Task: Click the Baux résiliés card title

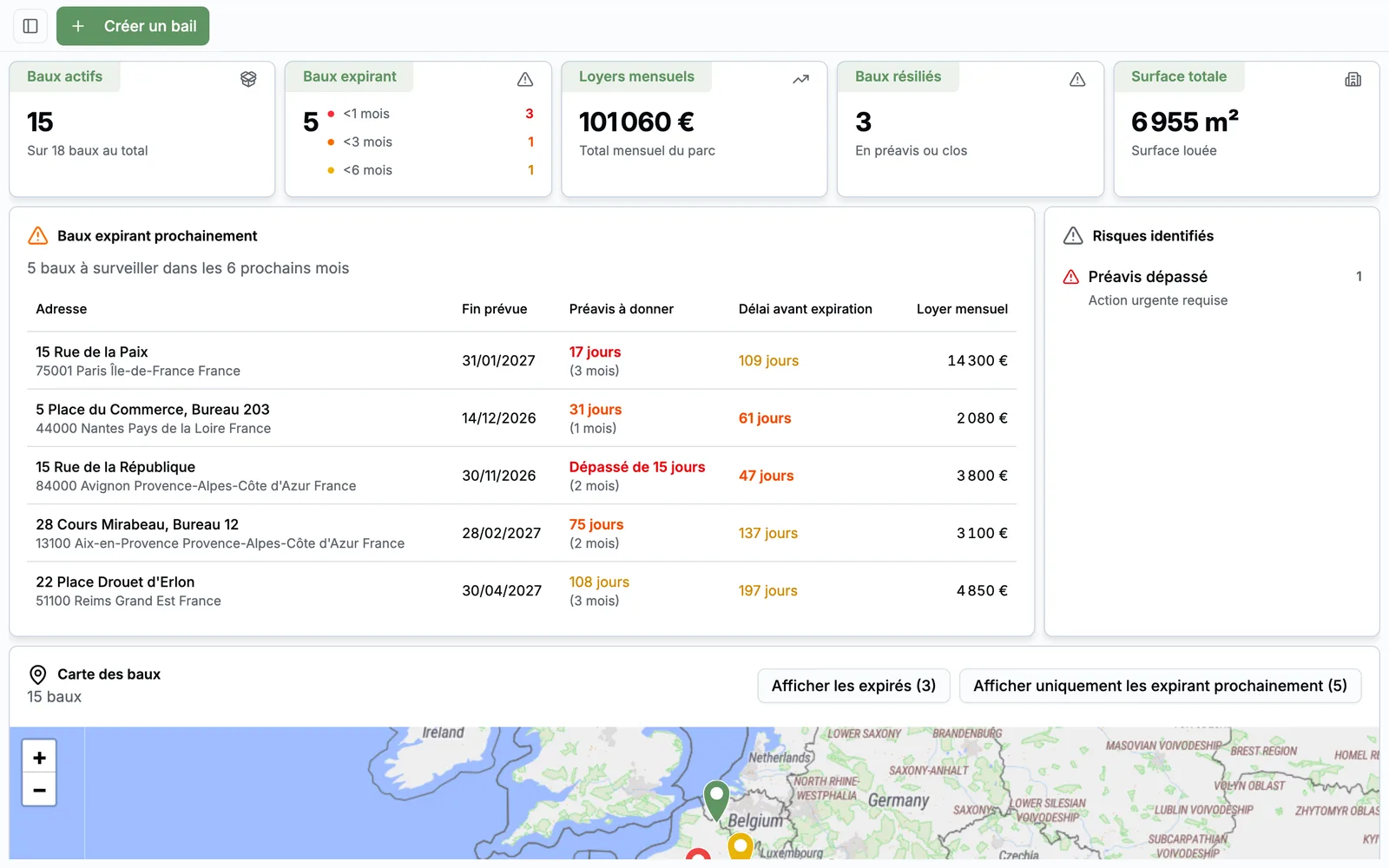Action: pyautogui.click(x=898, y=76)
